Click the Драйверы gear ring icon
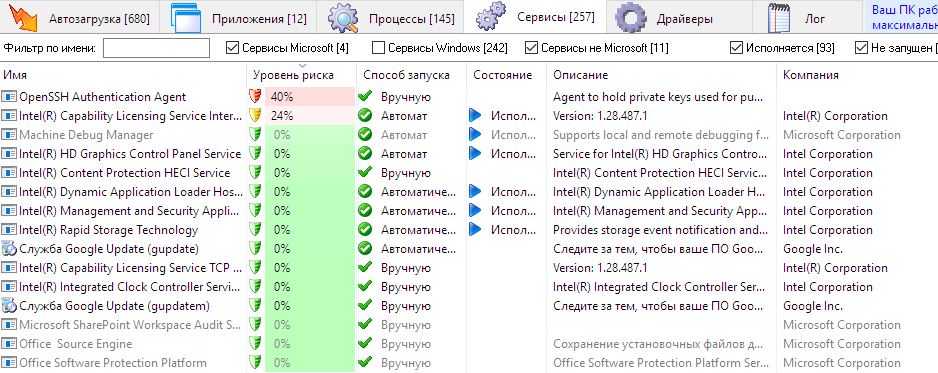Viewport: 938px width, 373px height. [630, 17]
